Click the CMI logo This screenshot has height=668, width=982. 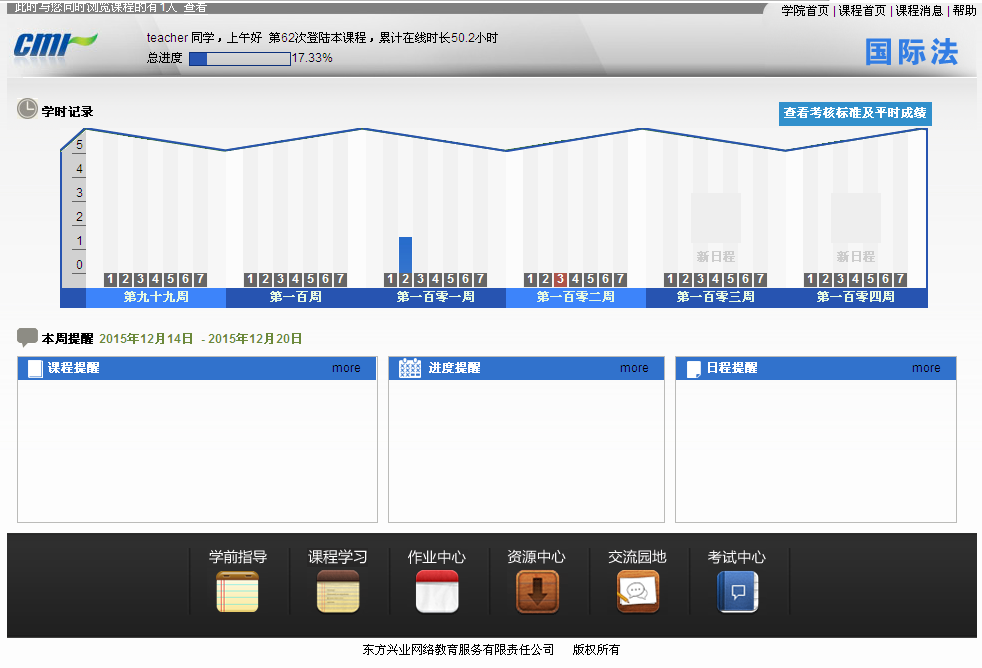[55, 45]
